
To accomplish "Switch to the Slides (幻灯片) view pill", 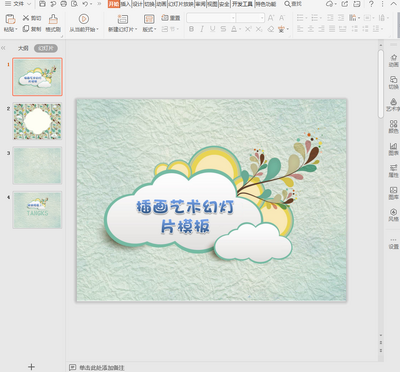I will pyautogui.click(x=46, y=49).
